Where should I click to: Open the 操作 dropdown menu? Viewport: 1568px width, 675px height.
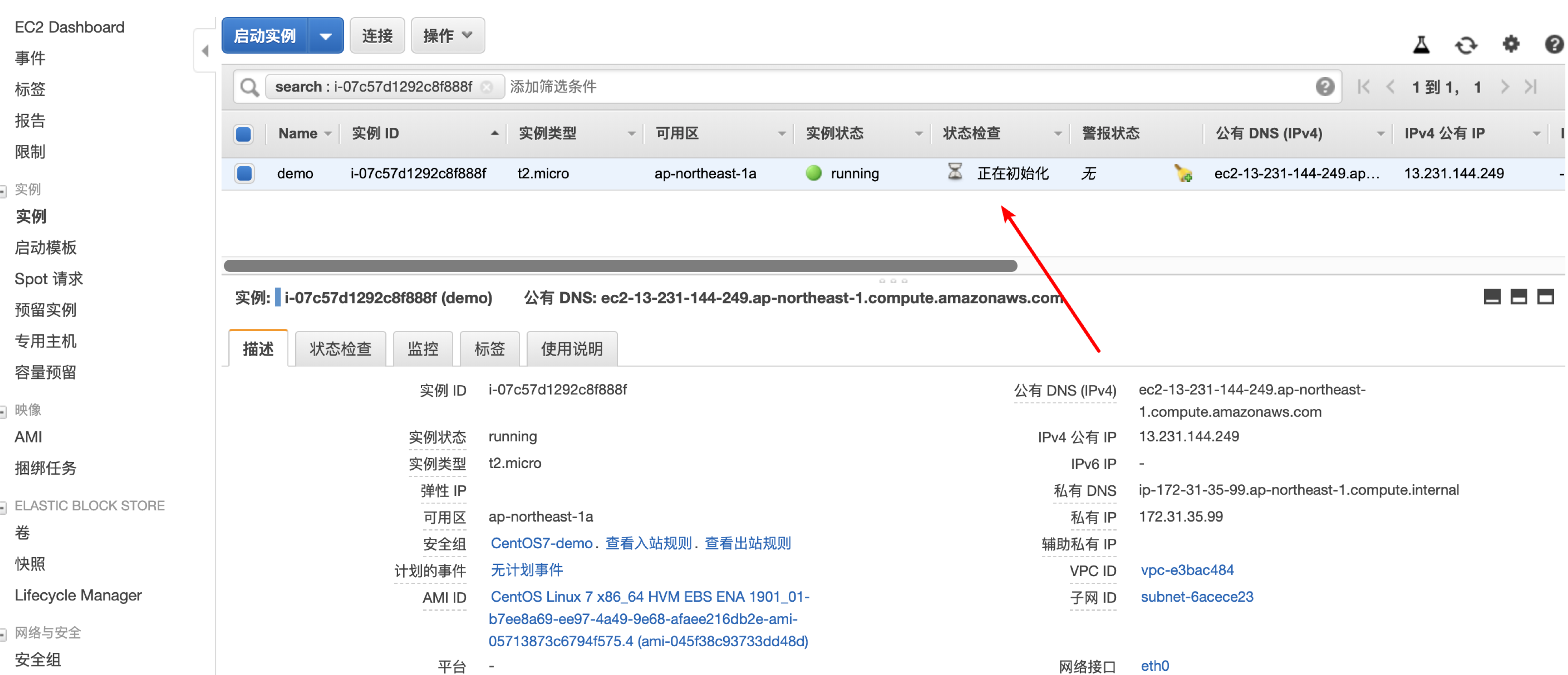(x=447, y=35)
